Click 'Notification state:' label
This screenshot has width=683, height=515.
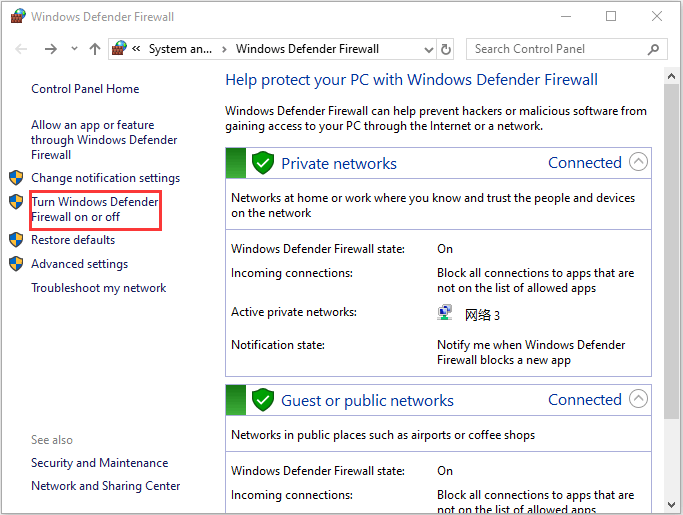(x=278, y=345)
